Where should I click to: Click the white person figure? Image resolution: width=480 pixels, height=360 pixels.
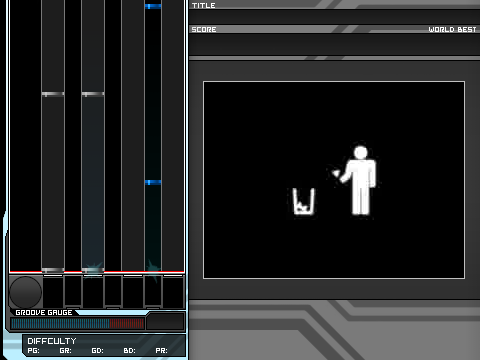point(360,180)
